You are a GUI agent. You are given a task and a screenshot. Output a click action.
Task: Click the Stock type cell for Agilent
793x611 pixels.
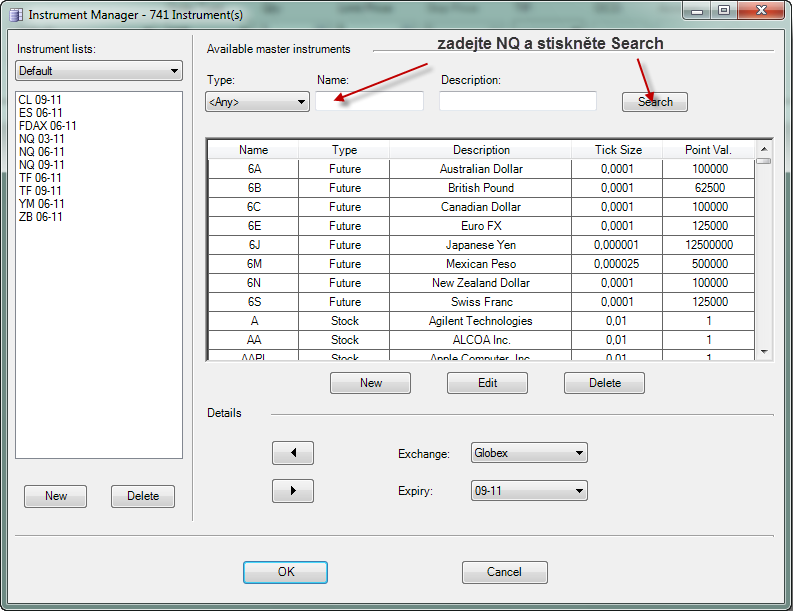pos(344,321)
